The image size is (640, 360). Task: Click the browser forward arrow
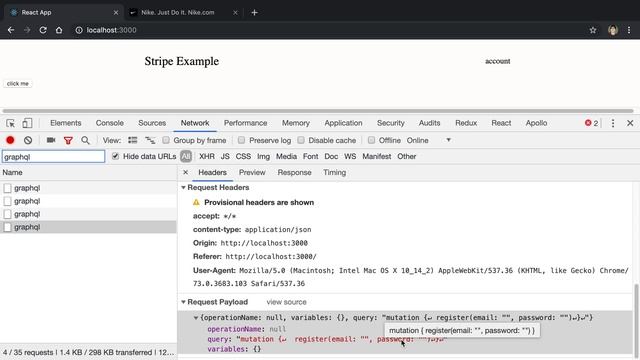pyautogui.click(x=27, y=30)
